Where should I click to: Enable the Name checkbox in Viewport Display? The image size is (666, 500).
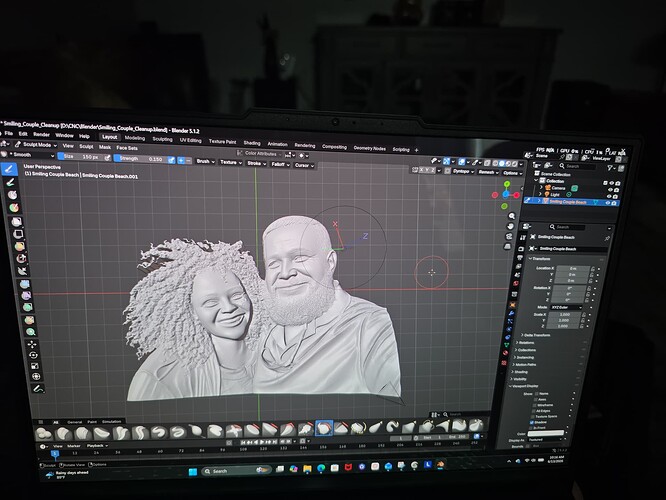point(536,394)
